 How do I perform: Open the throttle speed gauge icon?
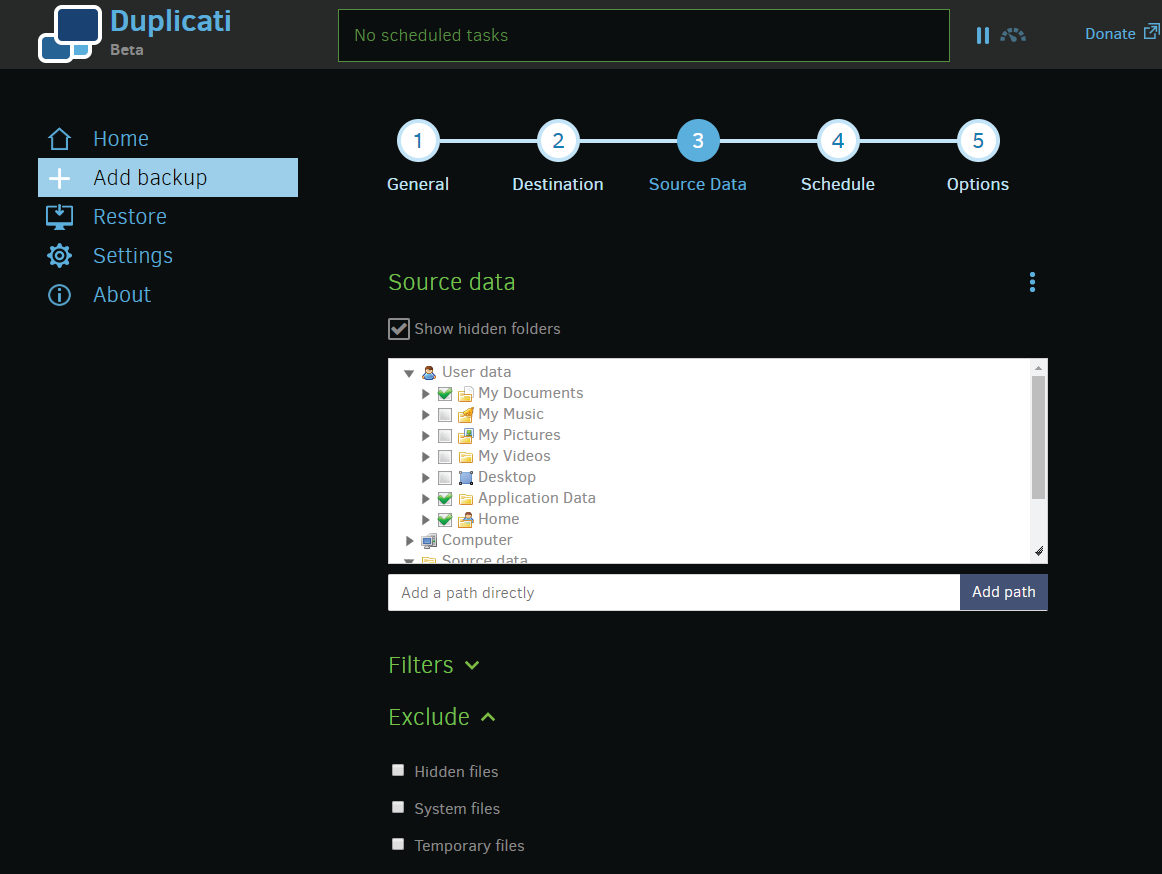pos(1013,35)
